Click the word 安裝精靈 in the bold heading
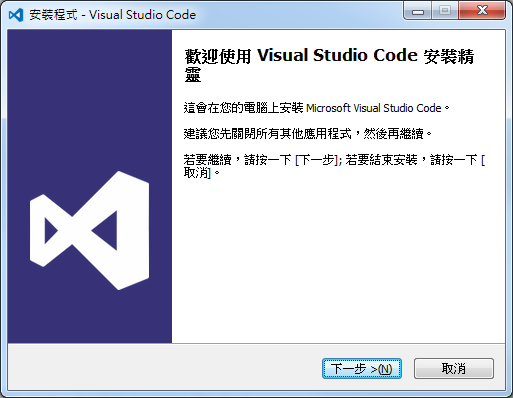The image size is (513, 398). pyautogui.click(x=449, y=56)
